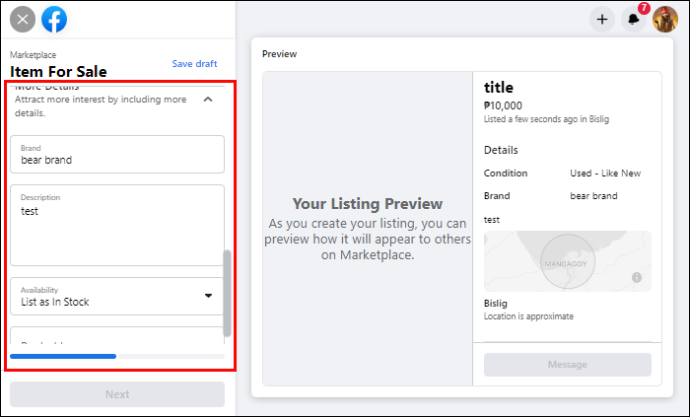
Task: Open the profile avatar menu
Action: point(665,19)
